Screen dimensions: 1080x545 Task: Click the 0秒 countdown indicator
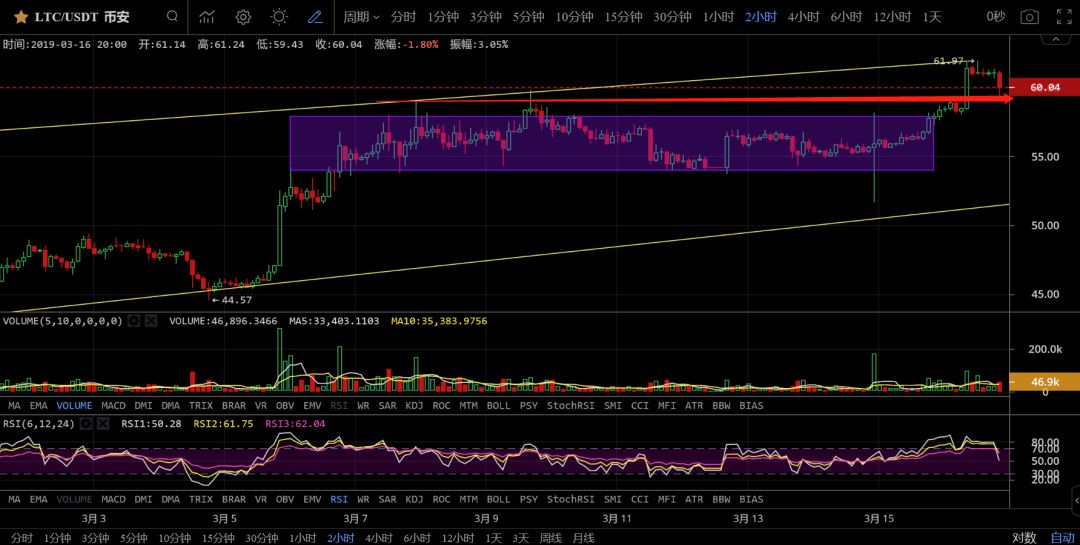click(x=996, y=17)
